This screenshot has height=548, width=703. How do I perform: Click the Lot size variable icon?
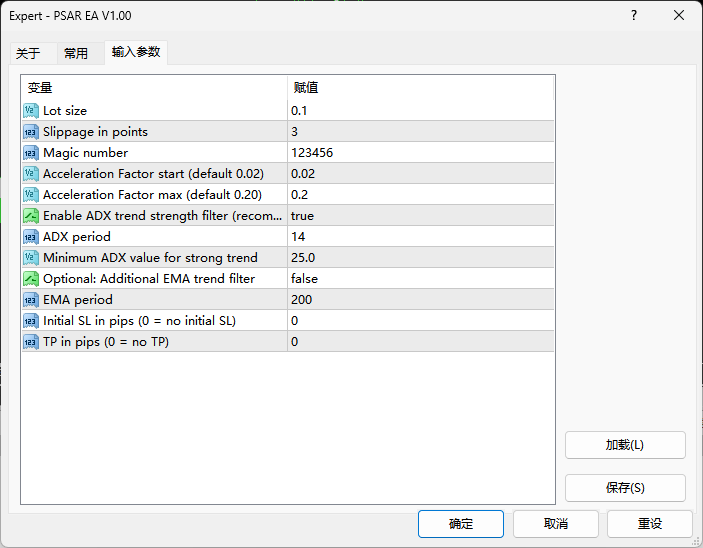click(31, 111)
